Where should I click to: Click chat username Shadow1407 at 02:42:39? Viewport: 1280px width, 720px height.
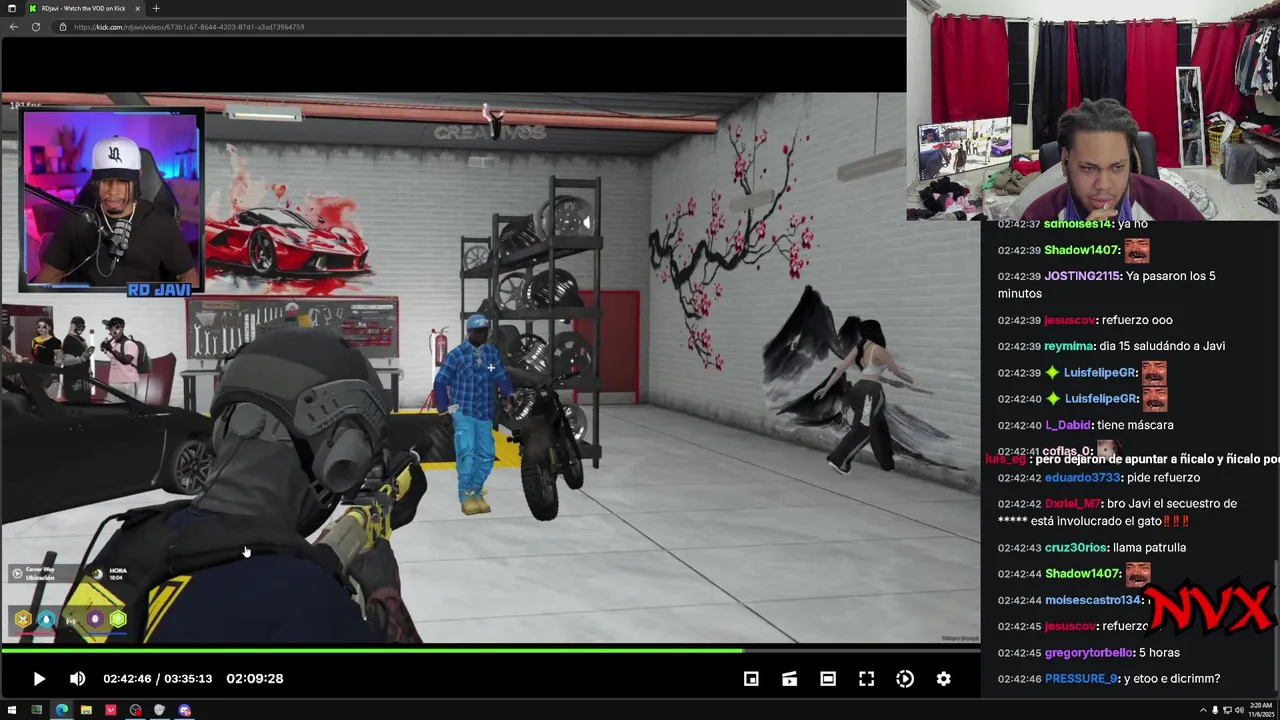[1082, 250]
